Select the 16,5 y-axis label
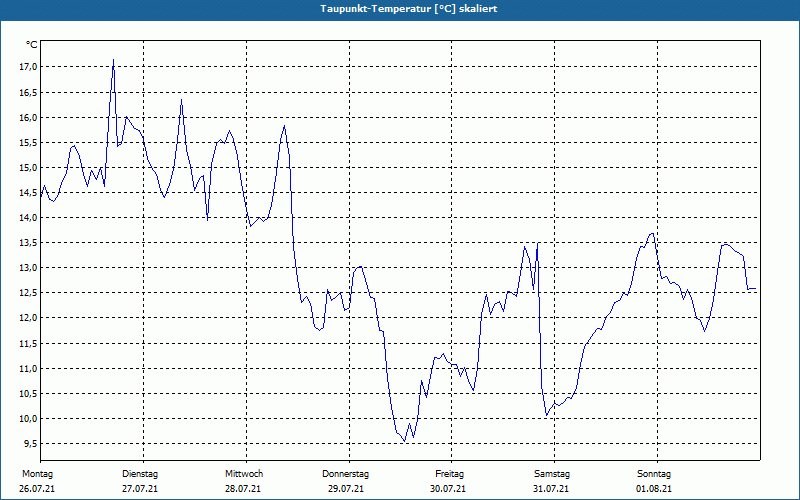Viewport: 800px width, 500px height. 29,92
